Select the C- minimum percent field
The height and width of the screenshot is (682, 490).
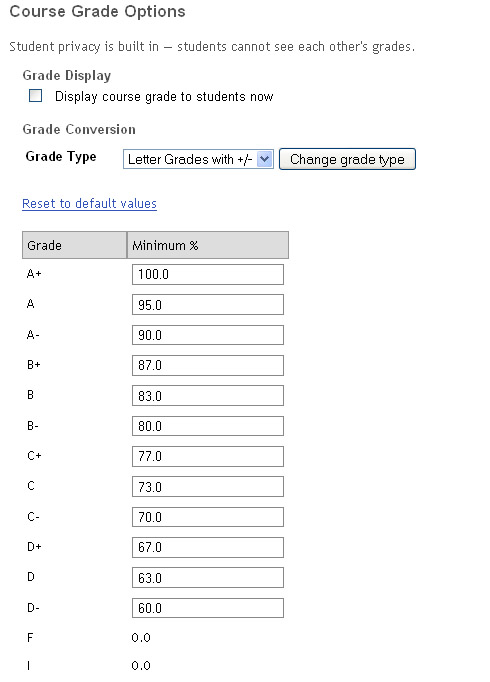(x=208, y=517)
